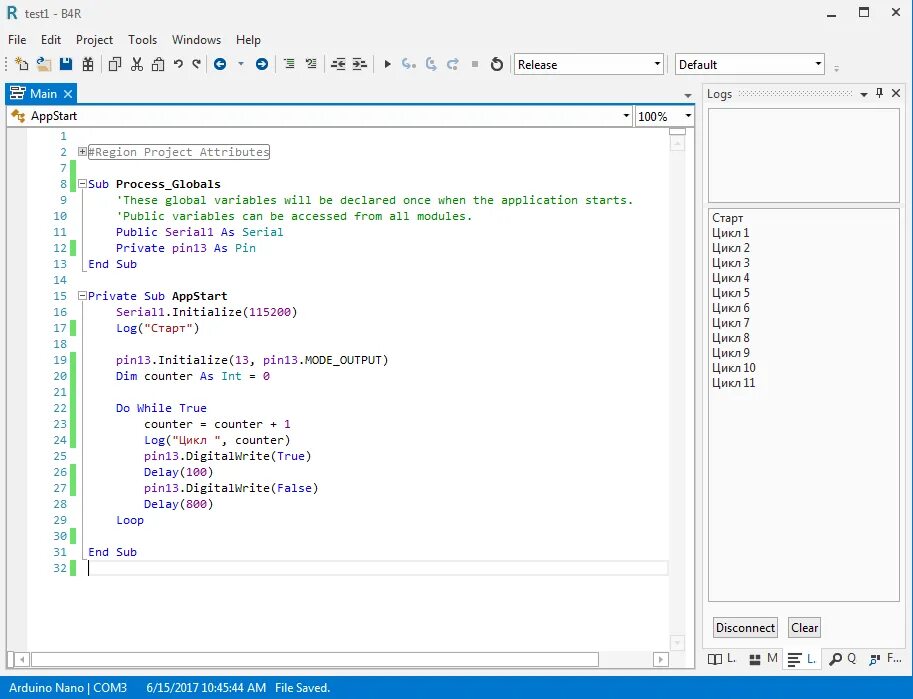
Task: Select the log entry 'Цикл 5'
Action: [x=731, y=293]
